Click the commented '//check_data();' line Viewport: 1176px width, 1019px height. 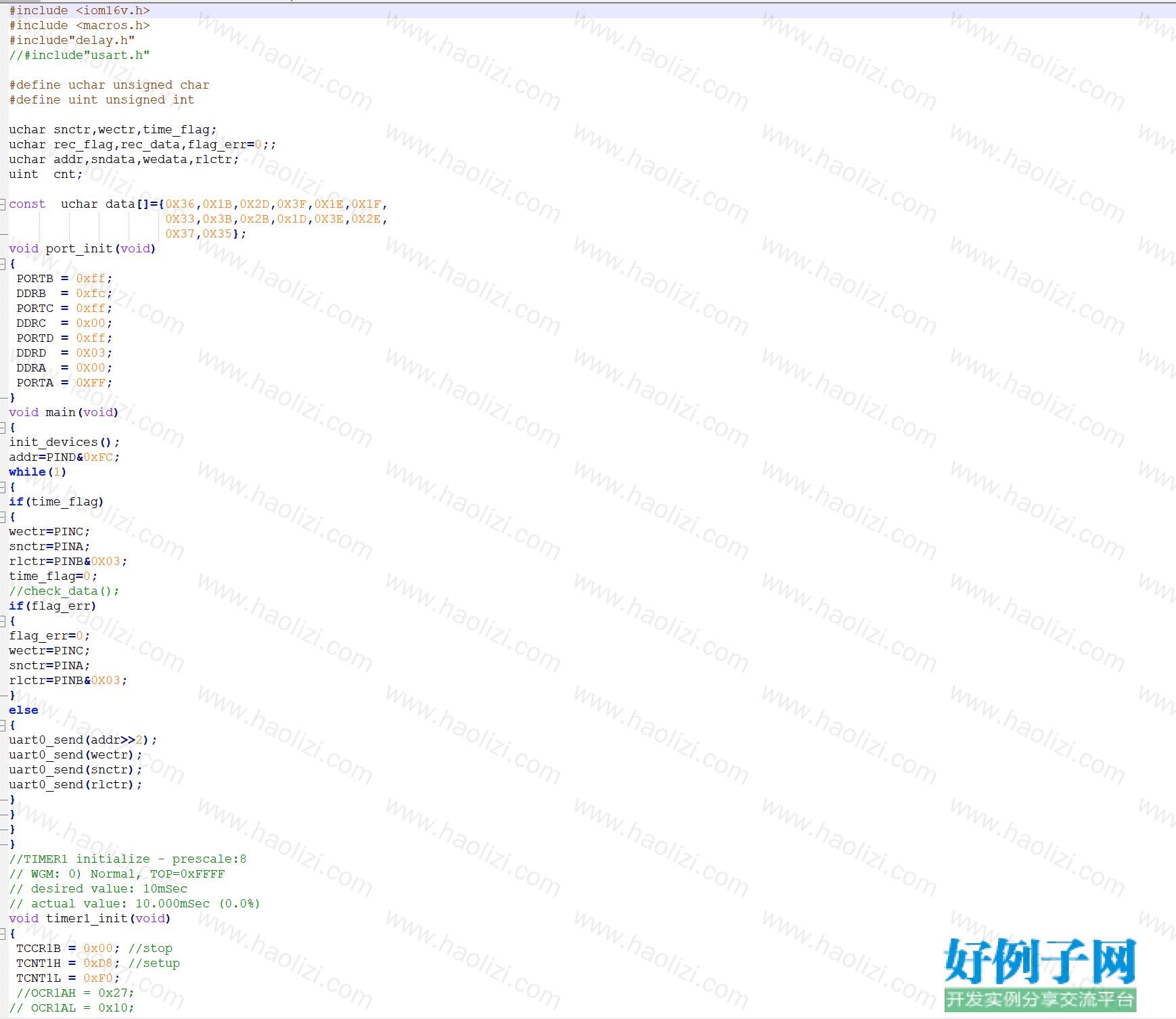coord(64,591)
